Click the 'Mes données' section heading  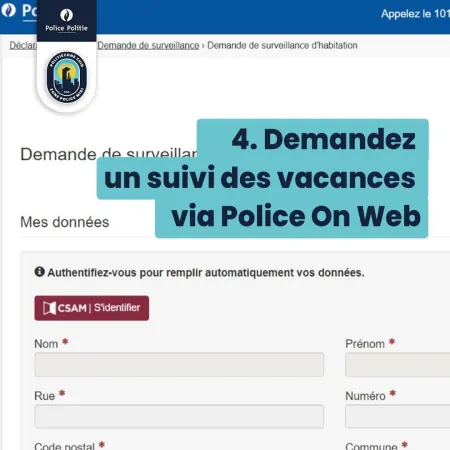[x=65, y=222]
